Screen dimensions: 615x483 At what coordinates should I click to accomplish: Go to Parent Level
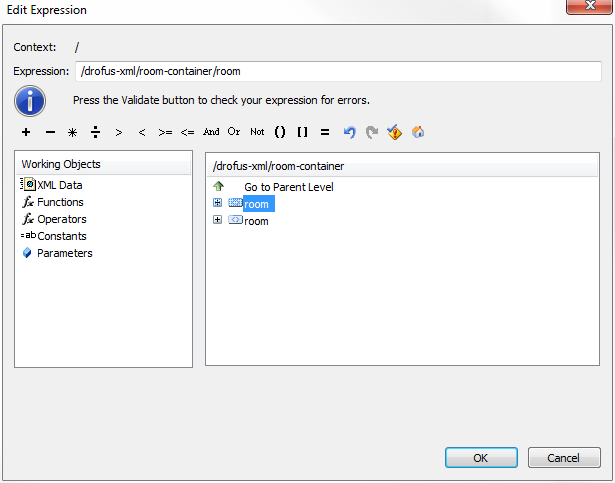pos(288,187)
